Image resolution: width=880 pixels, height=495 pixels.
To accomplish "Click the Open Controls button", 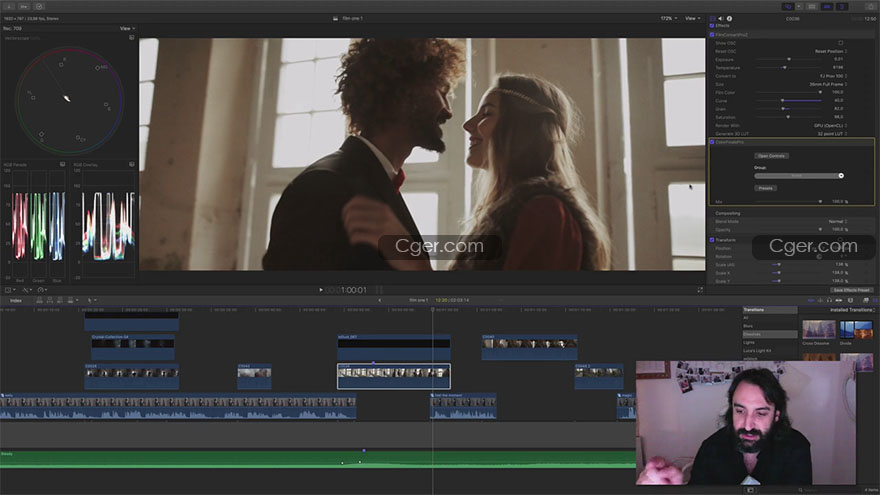I will pos(771,156).
